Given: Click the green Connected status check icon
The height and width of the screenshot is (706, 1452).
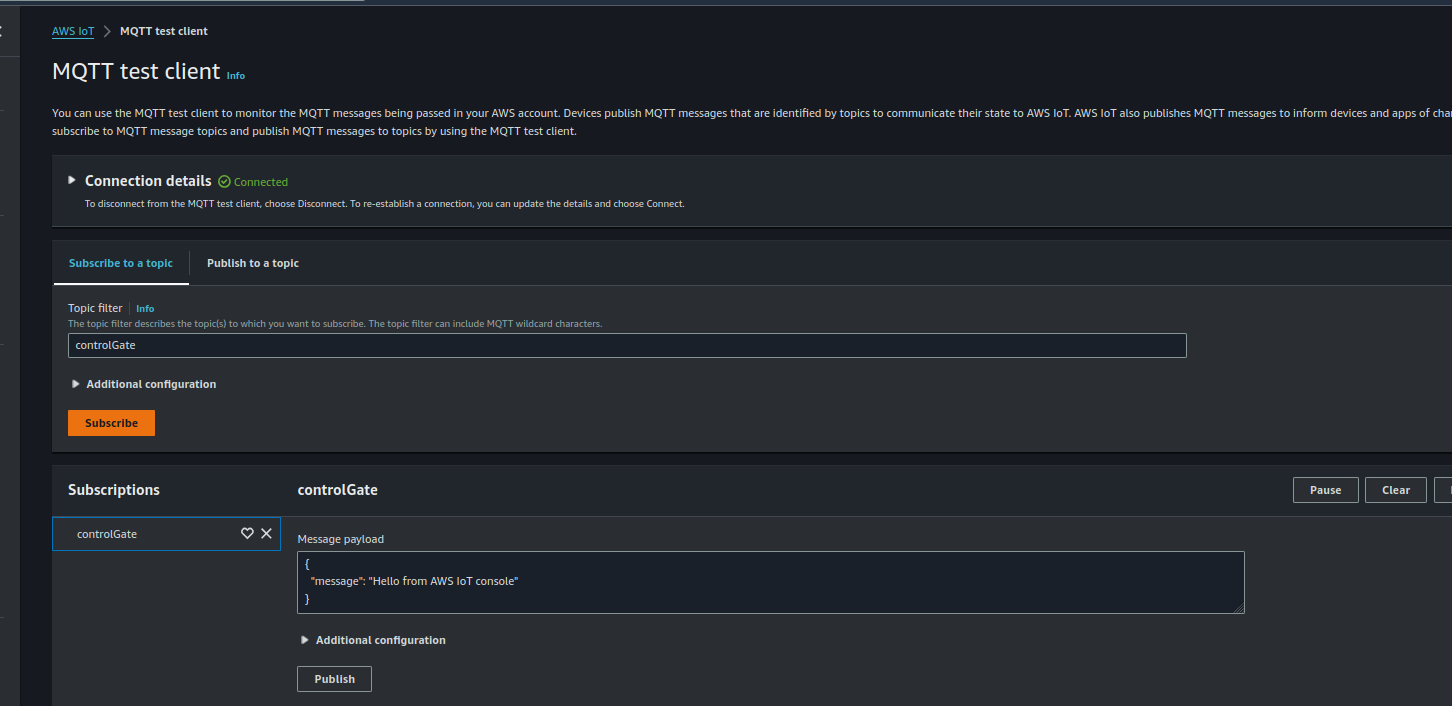Looking at the screenshot, I should pos(224,182).
